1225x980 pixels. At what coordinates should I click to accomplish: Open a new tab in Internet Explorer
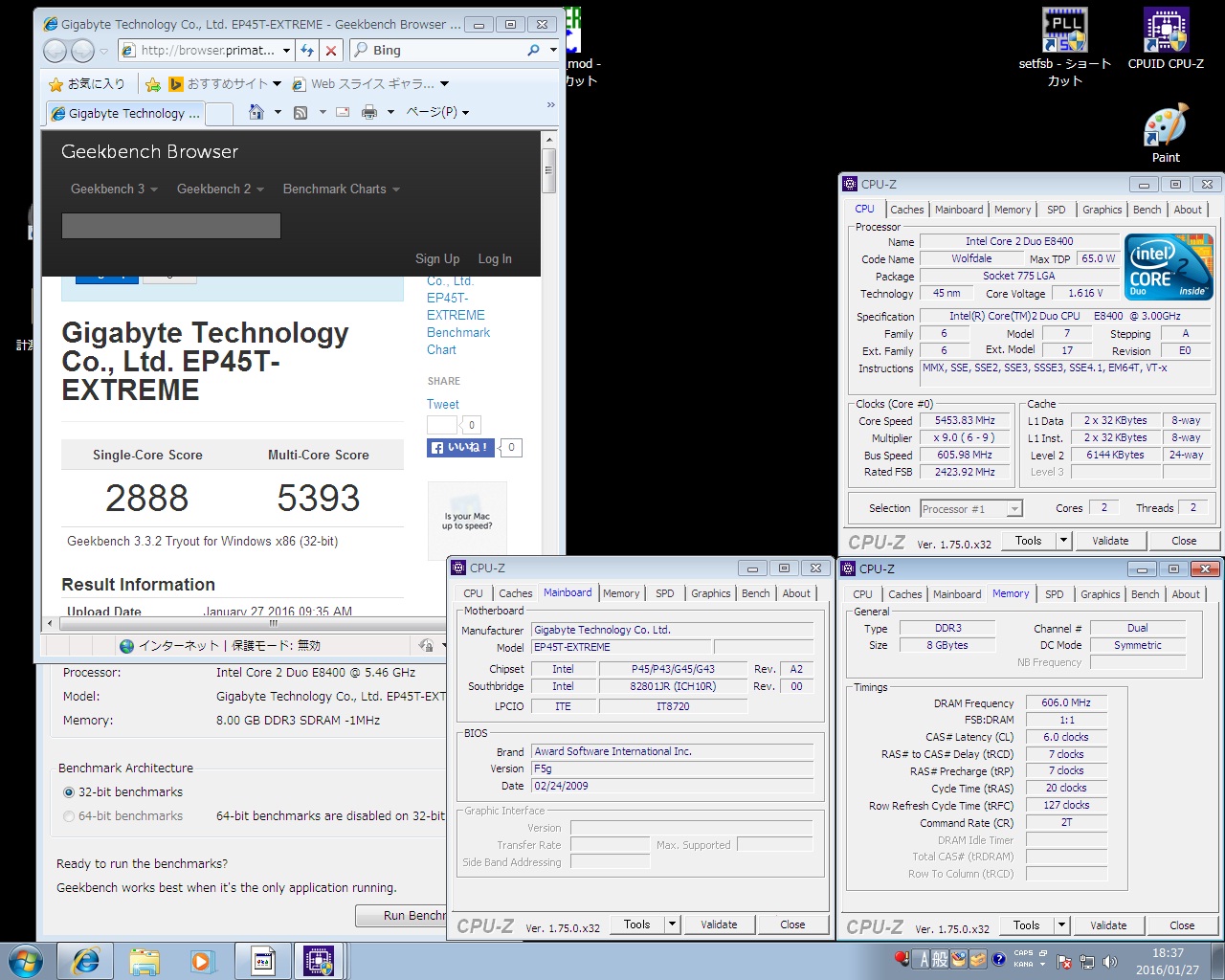220,113
